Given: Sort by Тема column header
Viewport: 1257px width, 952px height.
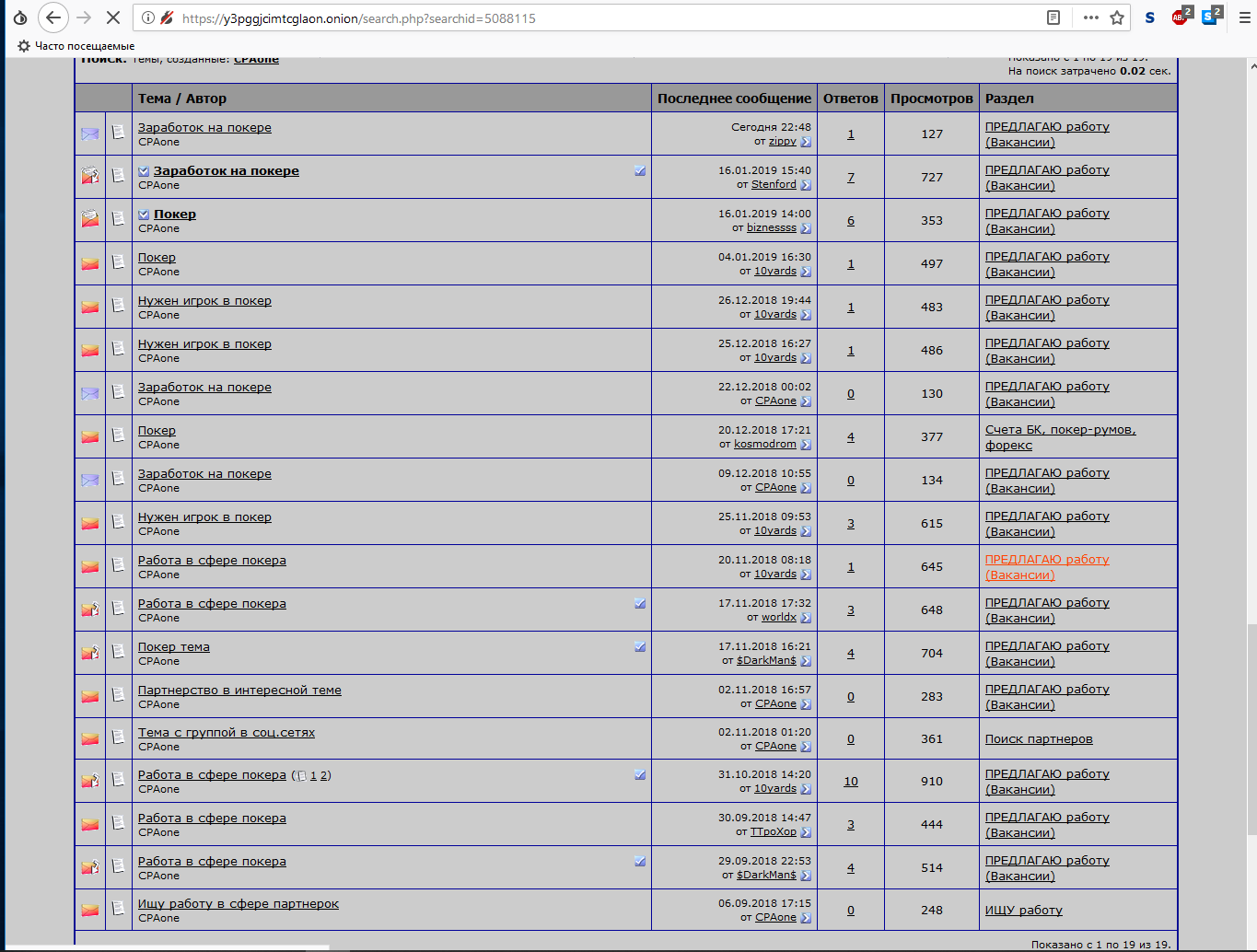Looking at the screenshot, I should pos(155,99).
